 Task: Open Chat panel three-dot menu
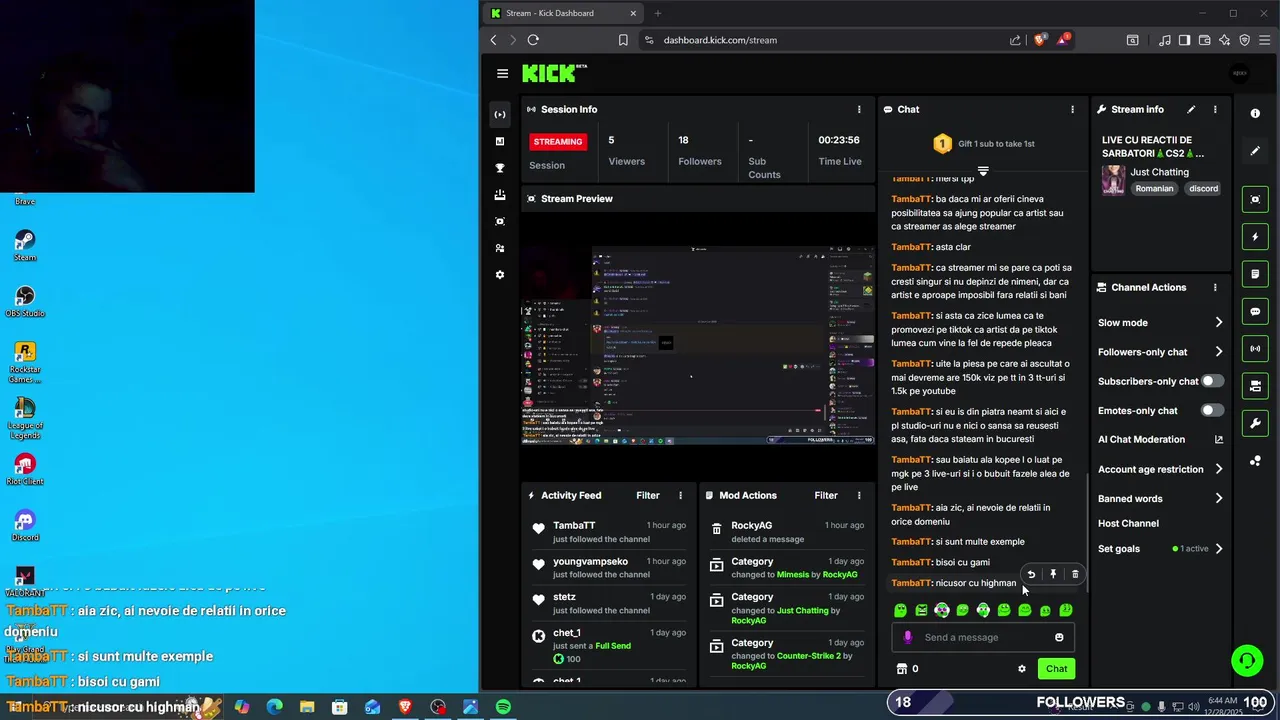tap(1072, 109)
